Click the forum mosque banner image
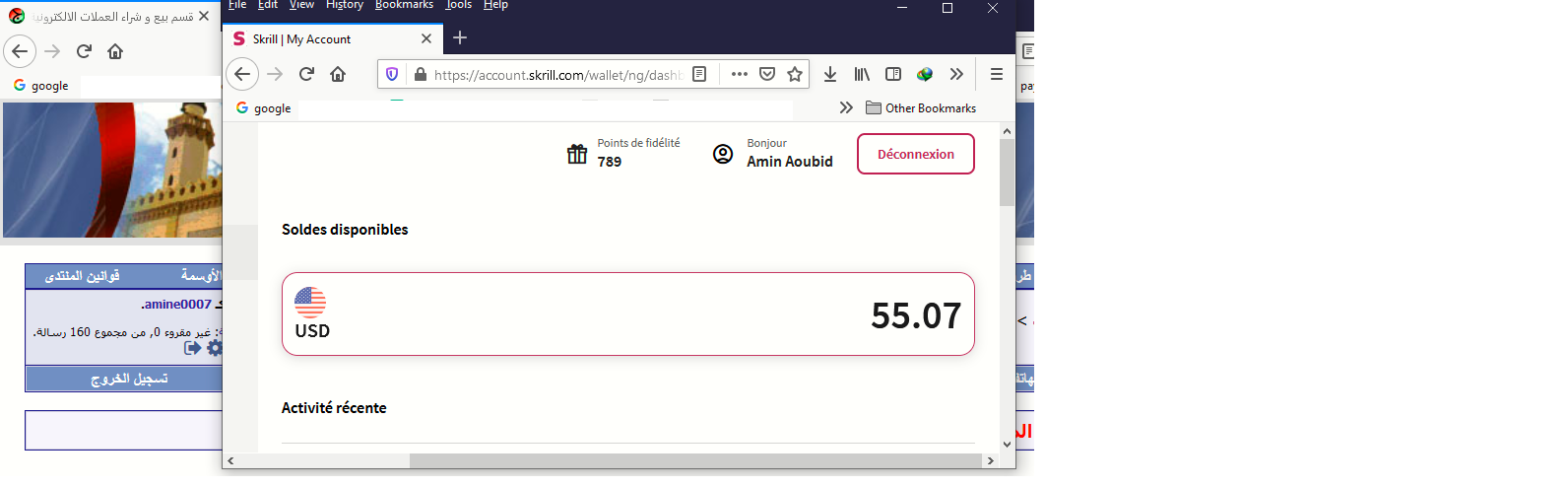 coord(112,170)
